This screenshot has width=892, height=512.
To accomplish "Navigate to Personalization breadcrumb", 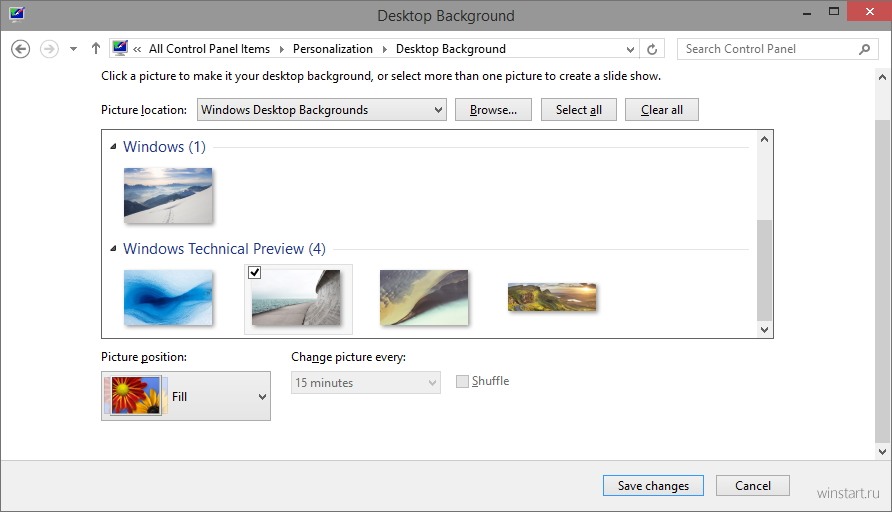I will click(333, 49).
